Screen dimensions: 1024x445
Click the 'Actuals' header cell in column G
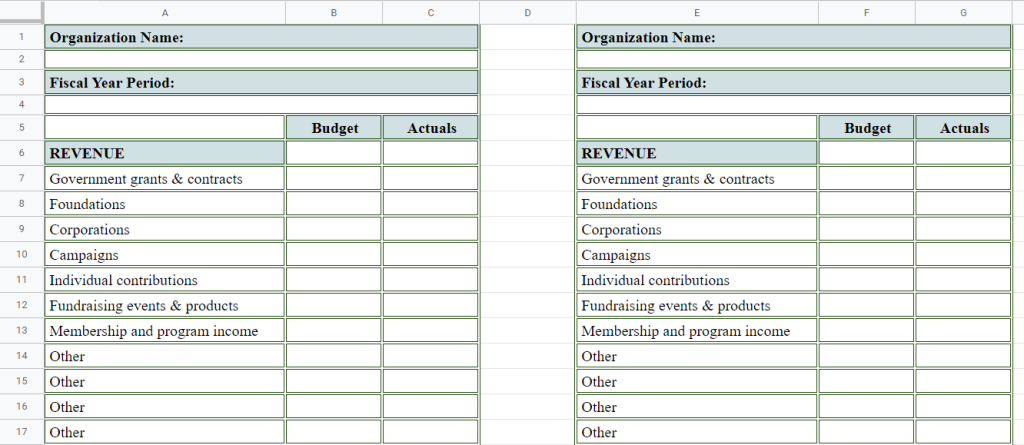(963, 127)
